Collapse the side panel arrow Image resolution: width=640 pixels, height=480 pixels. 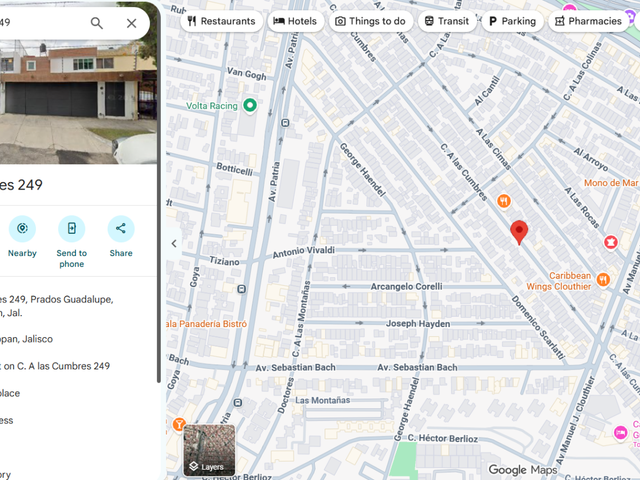[x=174, y=244]
